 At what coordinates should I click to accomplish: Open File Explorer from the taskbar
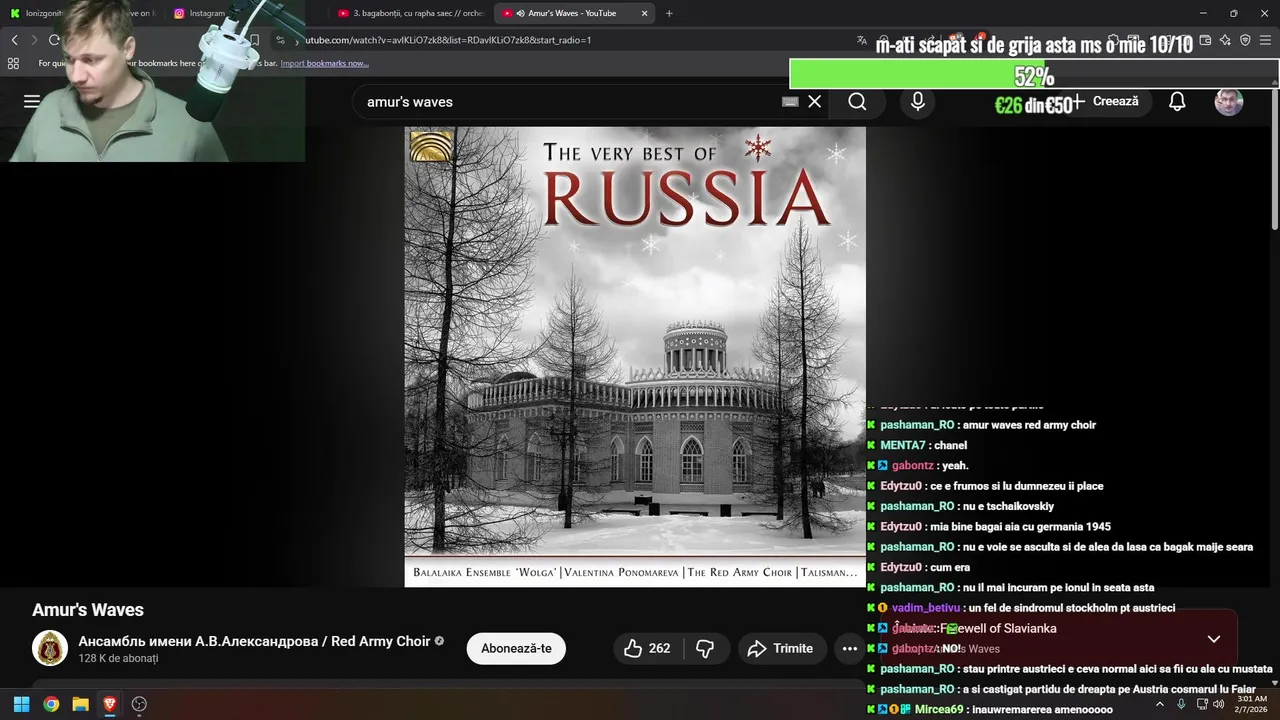80,704
